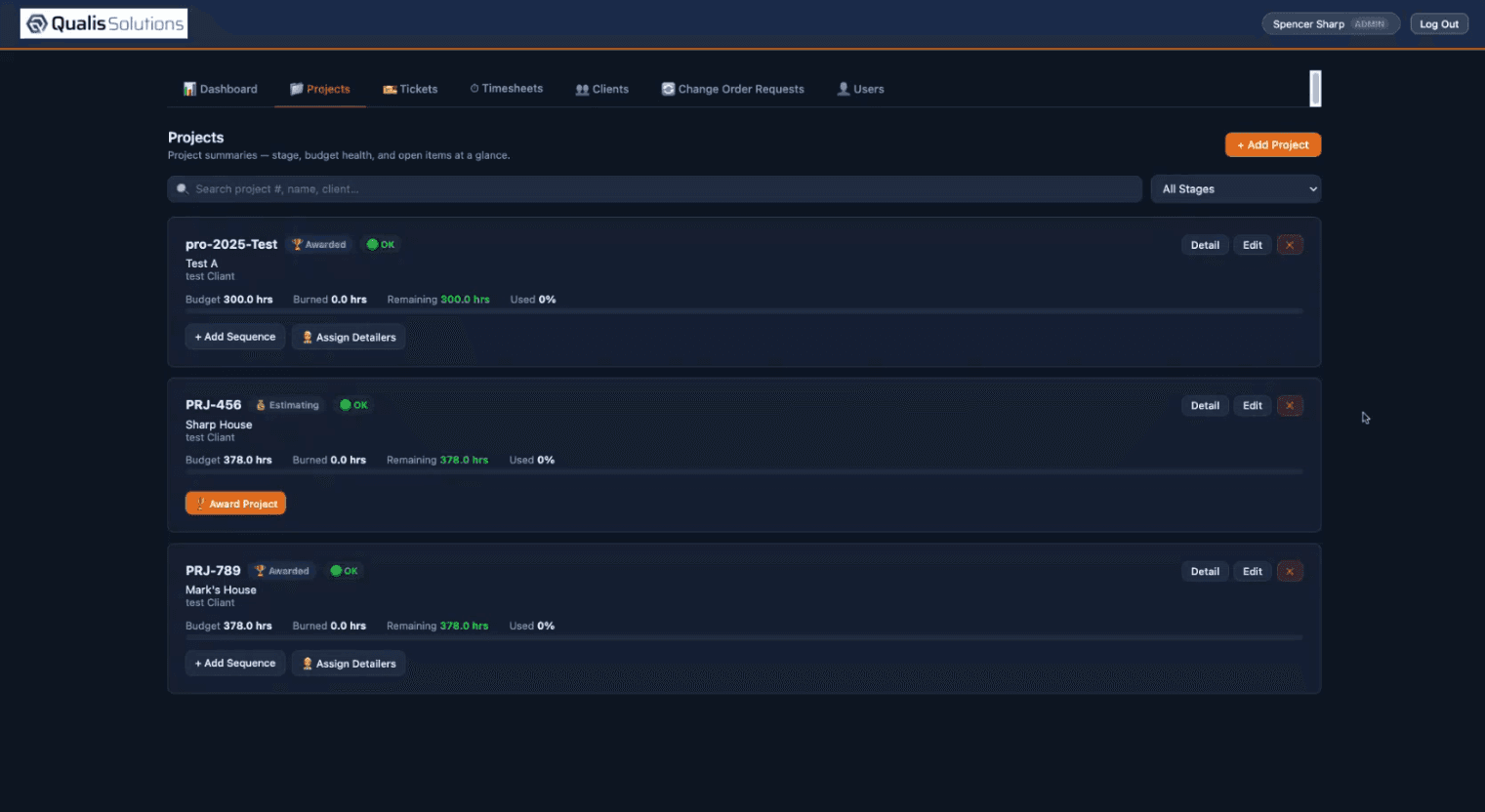The height and width of the screenshot is (812, 1485).
Task: Open the Dashboard tab
Action: [221, 89]
